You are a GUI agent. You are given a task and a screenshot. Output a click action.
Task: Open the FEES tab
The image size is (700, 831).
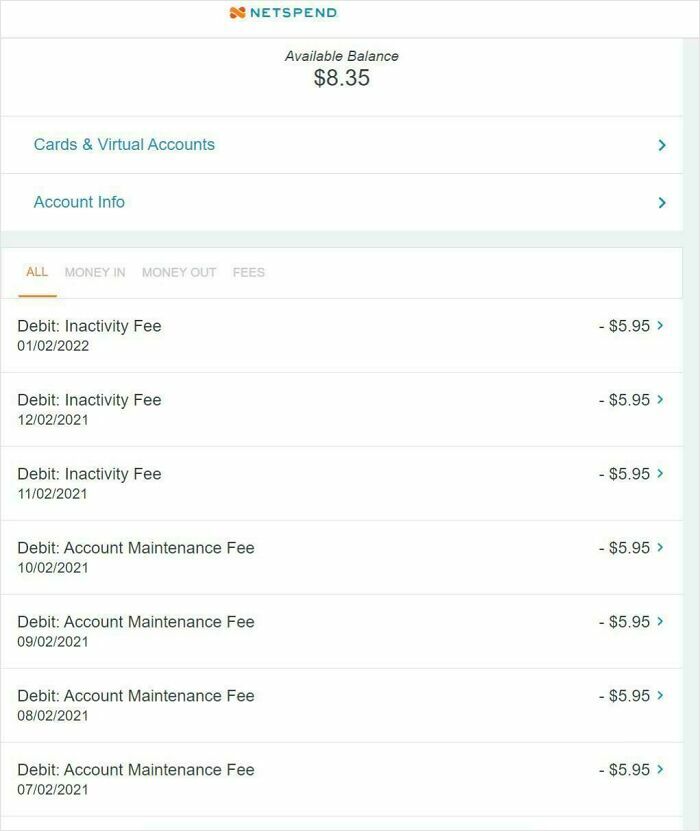coord(249,271)
